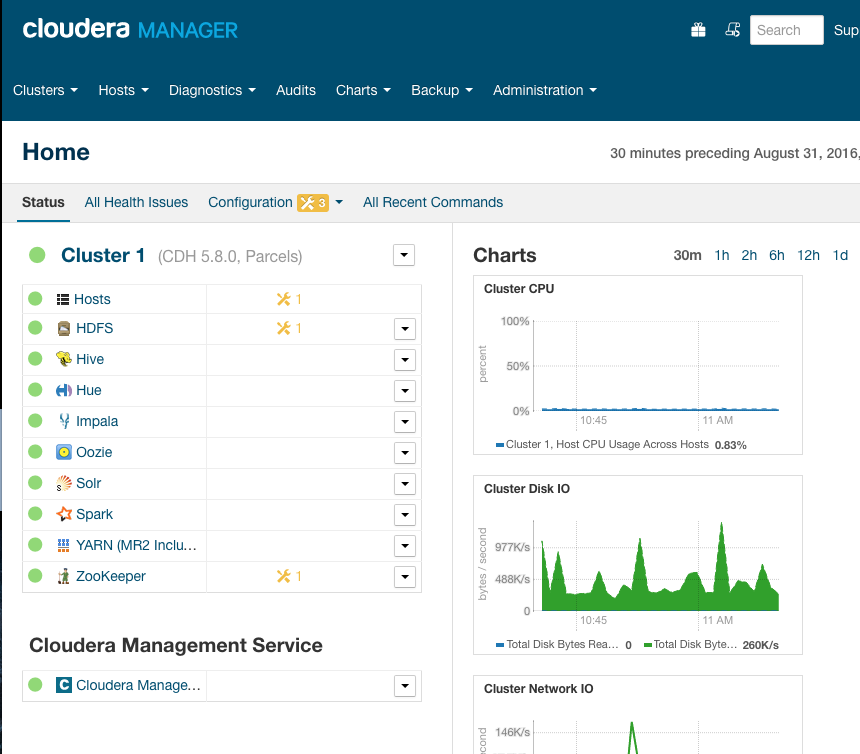The image size is (860, 754).
Task: Click the Hive bee icon
Action: pyautogui.click(x=64, y=359)
